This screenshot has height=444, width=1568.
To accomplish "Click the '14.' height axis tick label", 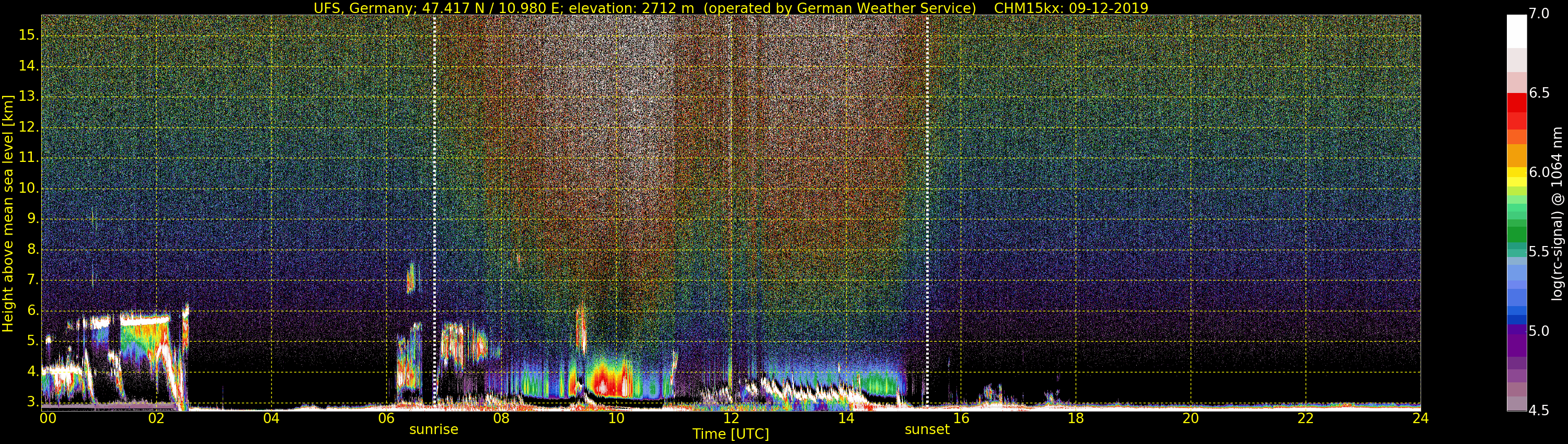I will point(29,66).
